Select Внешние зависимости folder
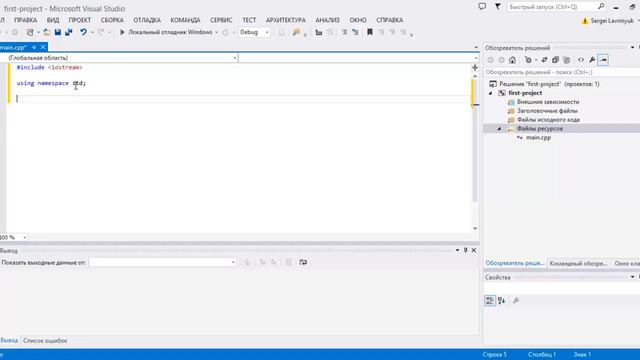This screenshot has height=360, width=640. click(548, 102)
